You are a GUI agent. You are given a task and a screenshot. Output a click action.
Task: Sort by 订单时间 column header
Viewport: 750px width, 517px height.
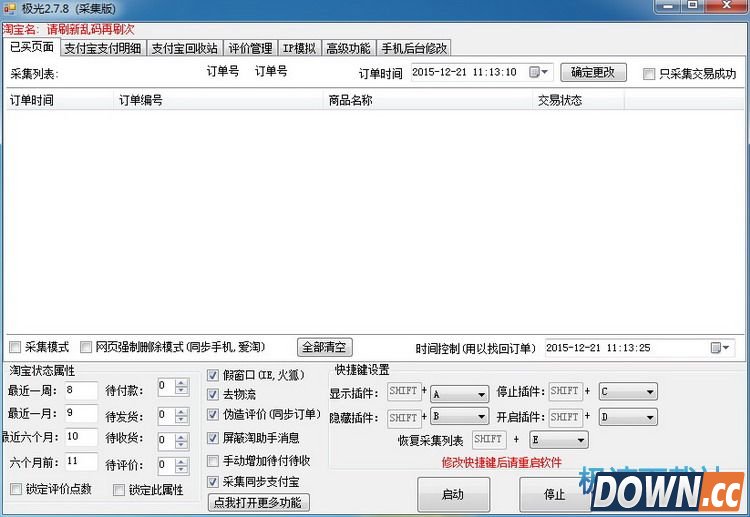tap(59, 100)
